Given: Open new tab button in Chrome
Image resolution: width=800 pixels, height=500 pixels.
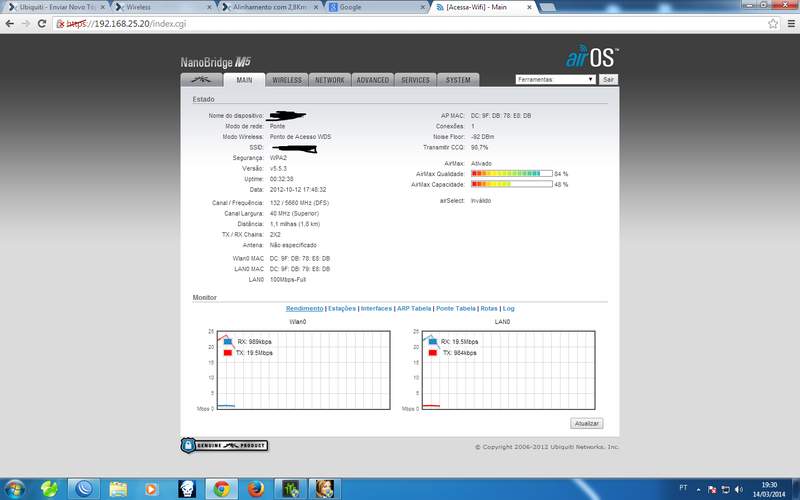Looking at the screenshot, I should click(547, 7).
